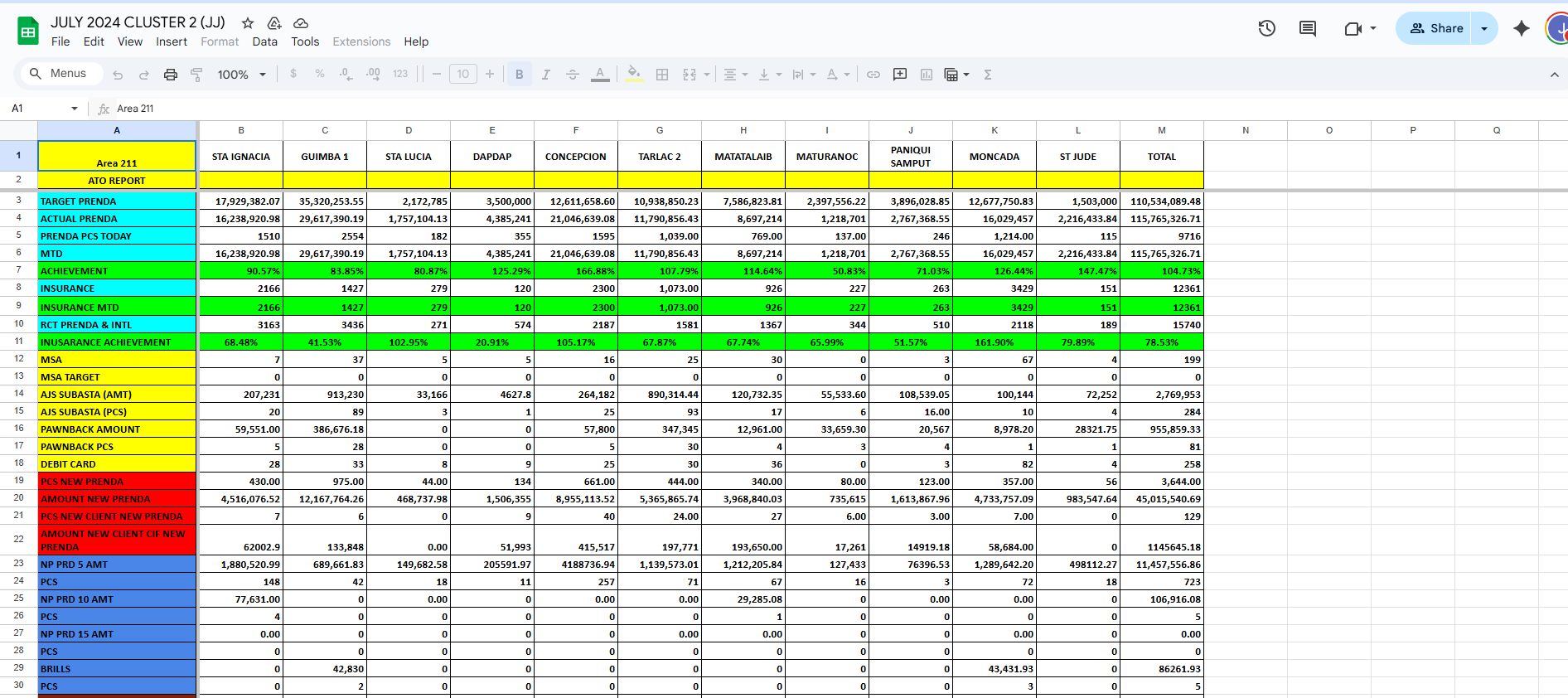
Task: Select the paint format tool
Action: click(196, 75)
